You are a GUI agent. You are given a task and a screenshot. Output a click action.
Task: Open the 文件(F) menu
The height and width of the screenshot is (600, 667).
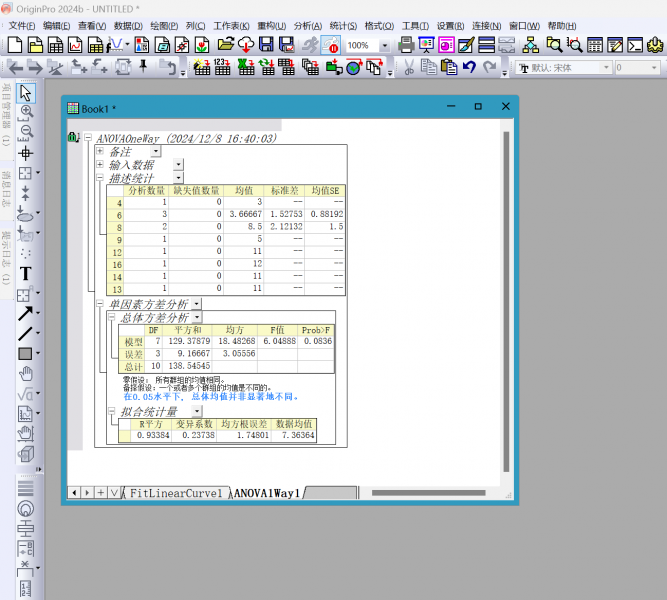(x=22, y=26)
